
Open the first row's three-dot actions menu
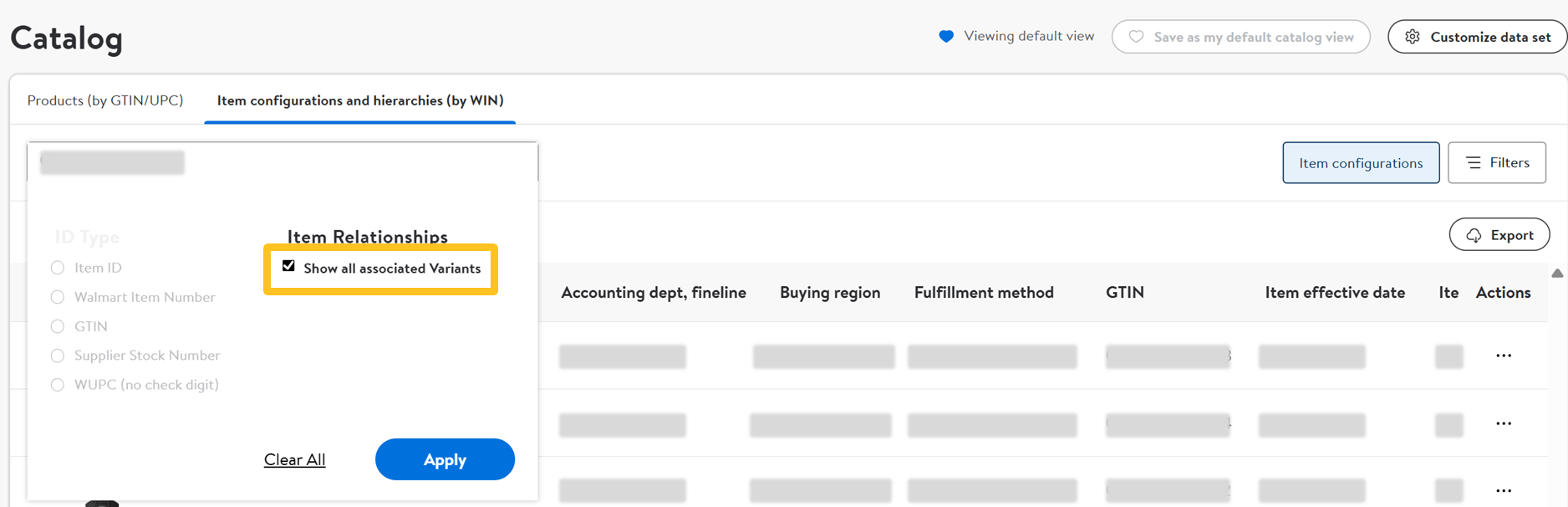click(x=1504, y=356)
